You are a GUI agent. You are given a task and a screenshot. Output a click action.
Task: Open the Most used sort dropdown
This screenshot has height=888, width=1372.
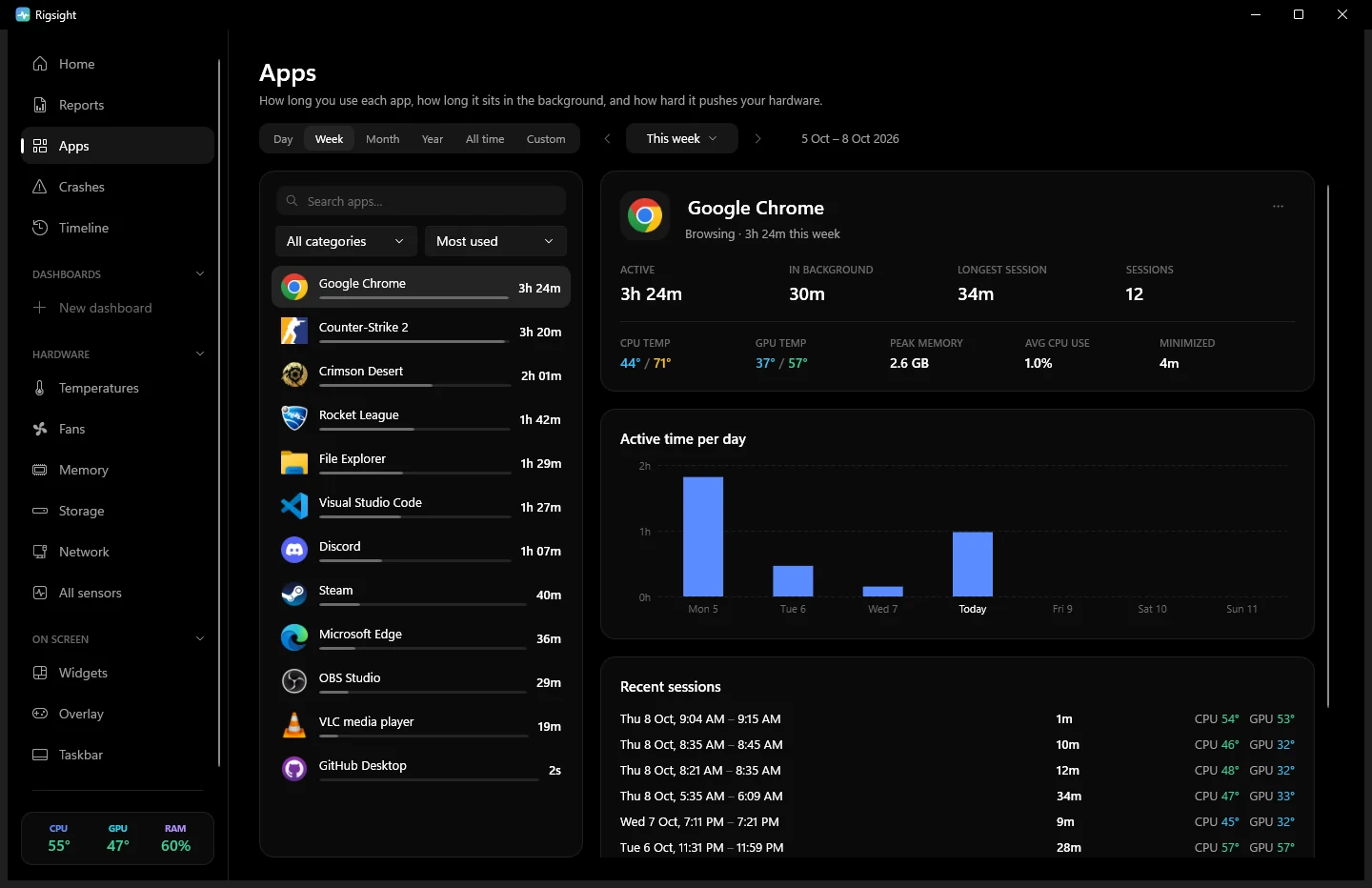click(495, 241)
